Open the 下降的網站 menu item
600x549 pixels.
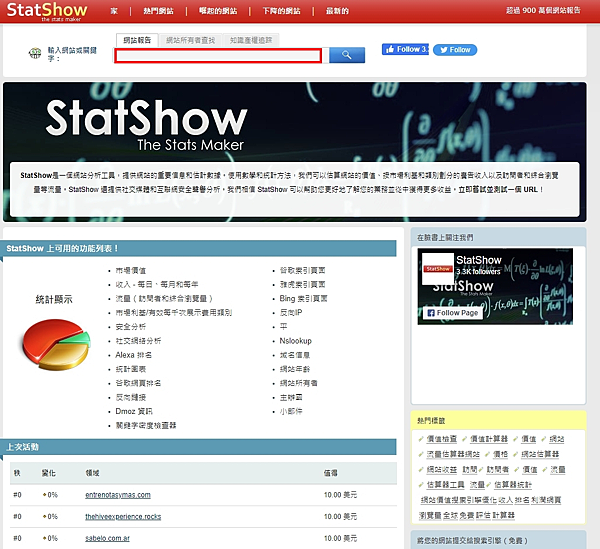[281, 11]
